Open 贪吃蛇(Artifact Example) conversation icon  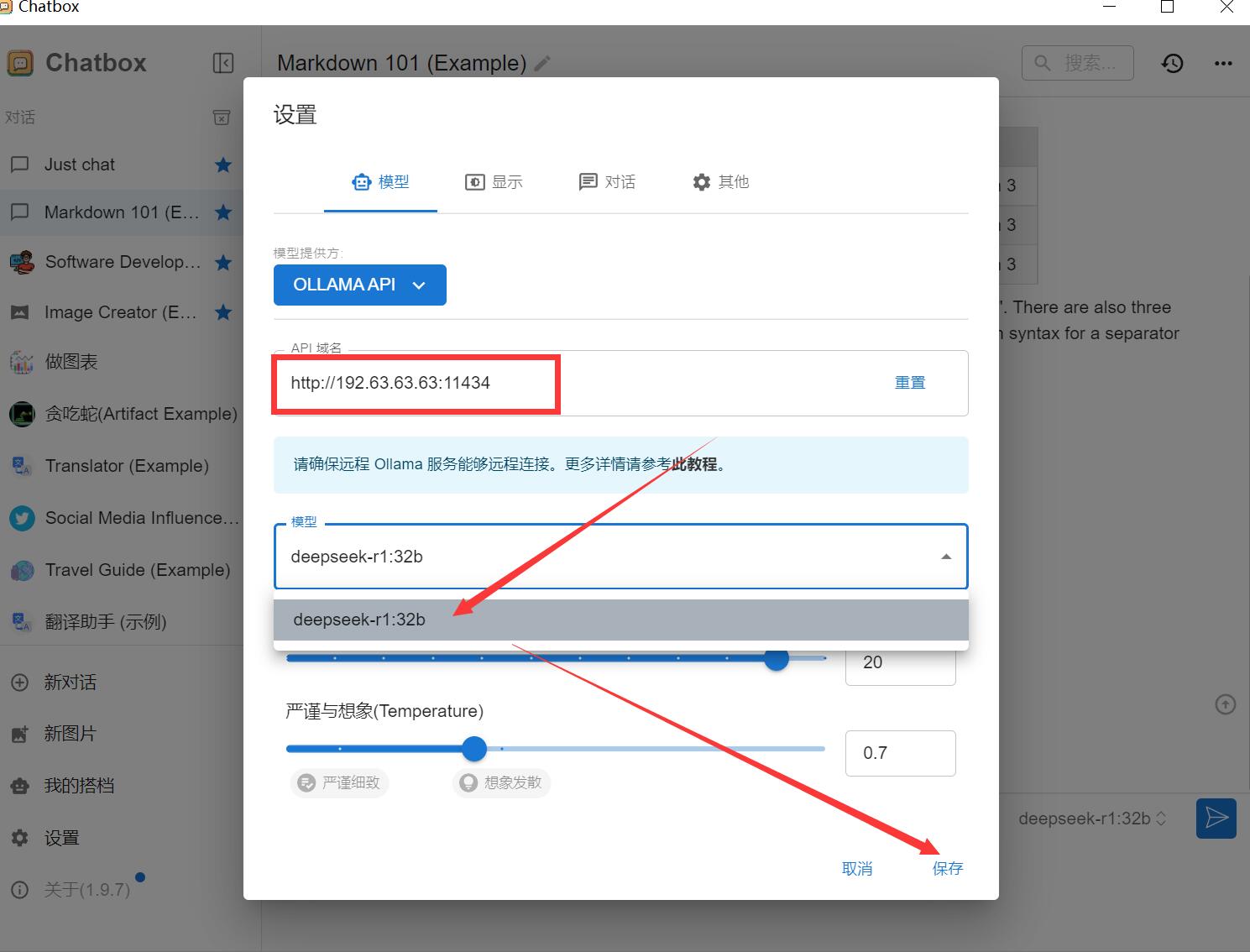tap(21, 414)
